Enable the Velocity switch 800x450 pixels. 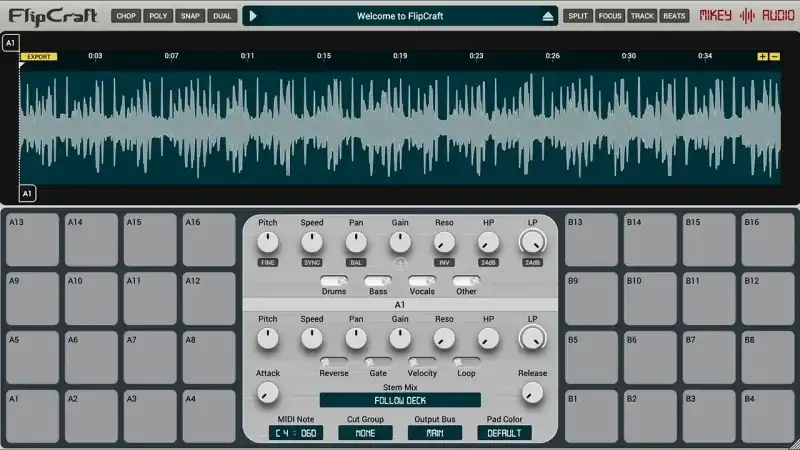tap(422, 362)
